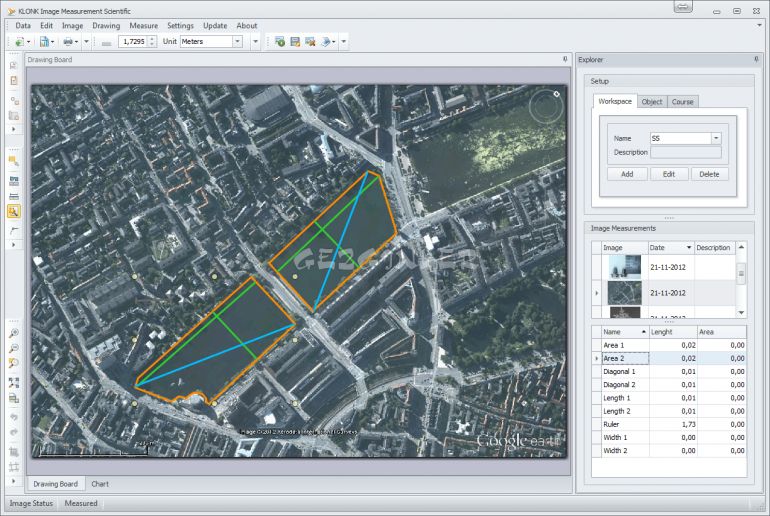Click the ruler scale icon beside 1,7295
The image size is (770, 516).
107,43
